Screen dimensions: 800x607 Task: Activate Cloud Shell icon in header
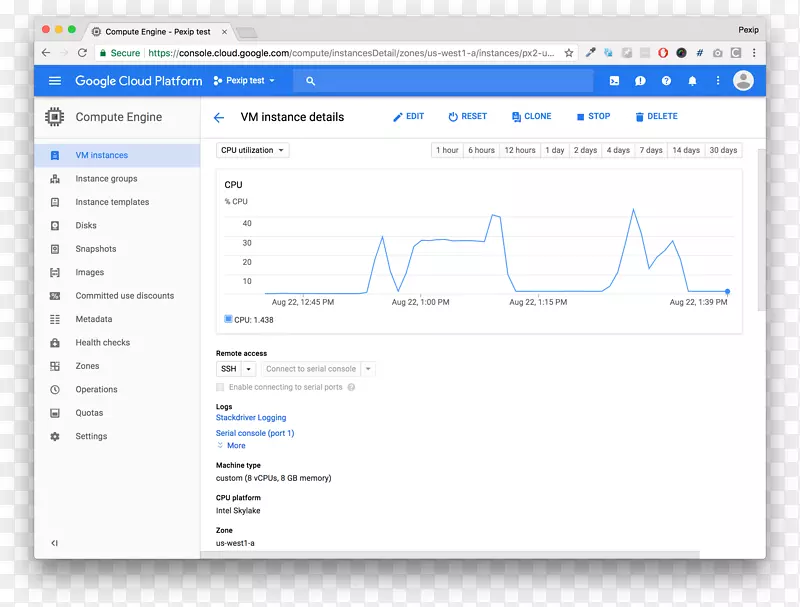[x=614, y=81]
